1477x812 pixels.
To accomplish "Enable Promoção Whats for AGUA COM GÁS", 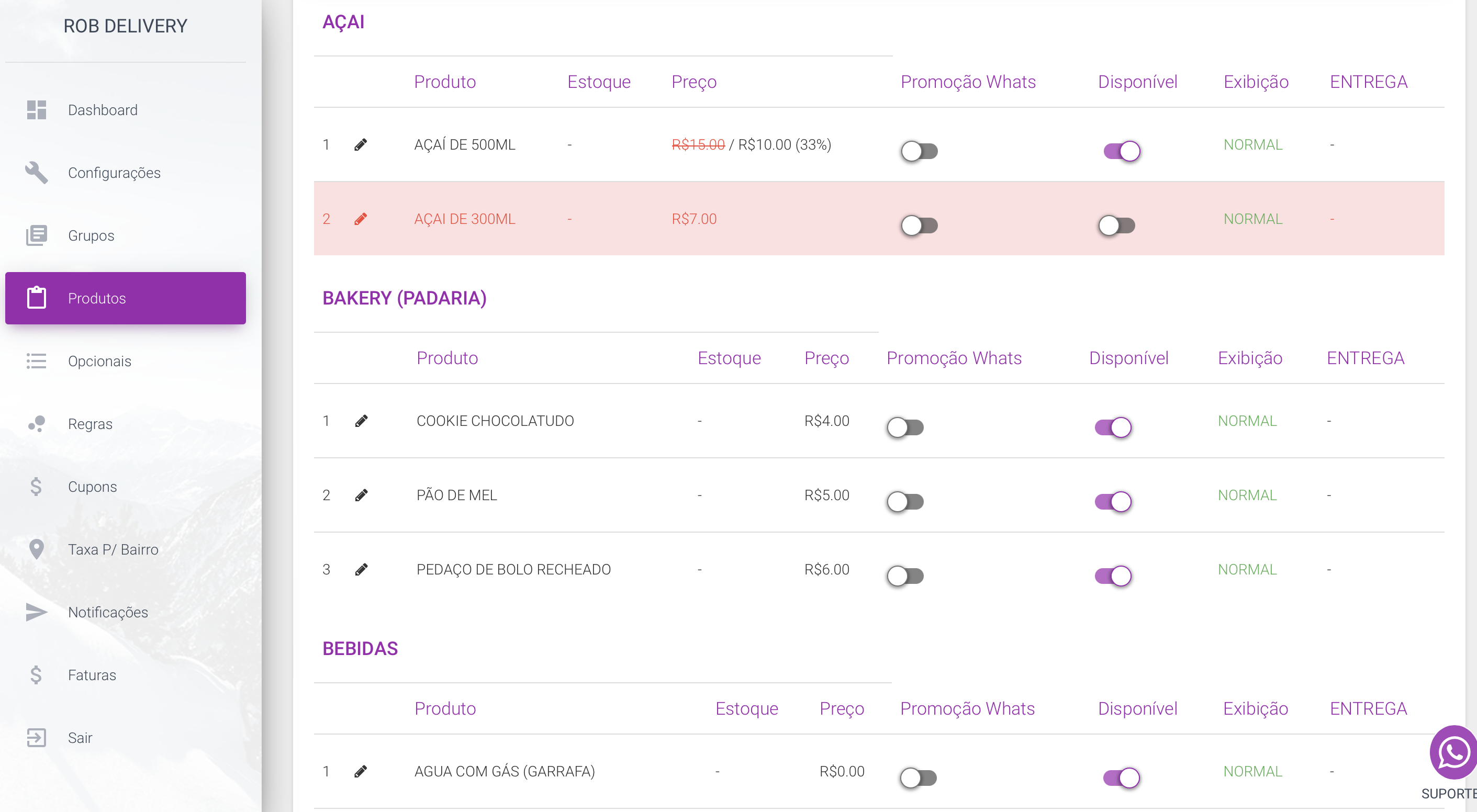I will click(919, 778).
